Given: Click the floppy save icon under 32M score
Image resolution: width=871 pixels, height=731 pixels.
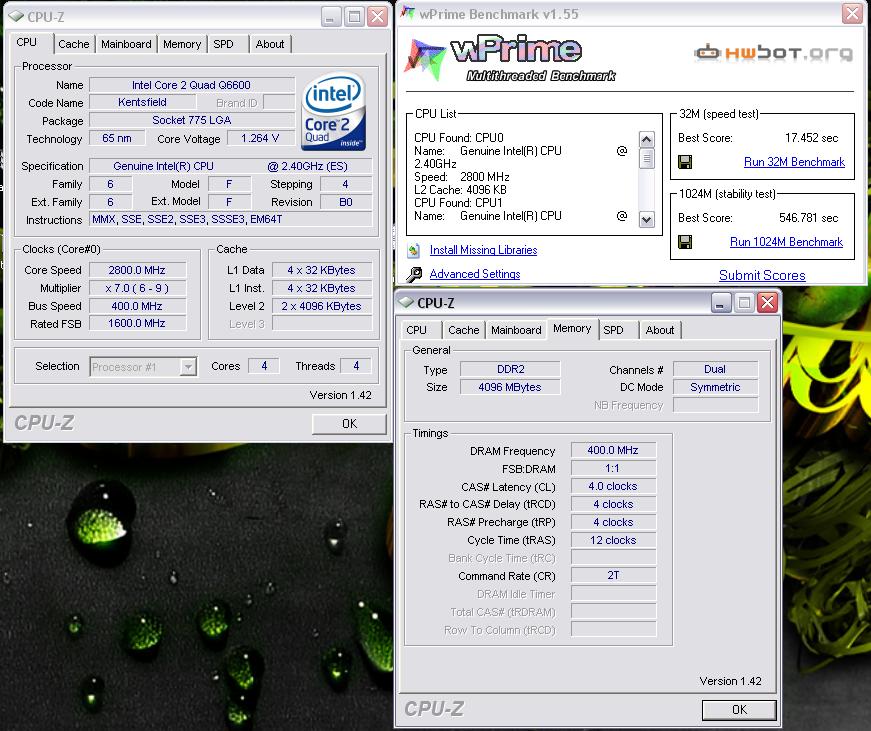Looking at the screenshot, I should [685, 162].
